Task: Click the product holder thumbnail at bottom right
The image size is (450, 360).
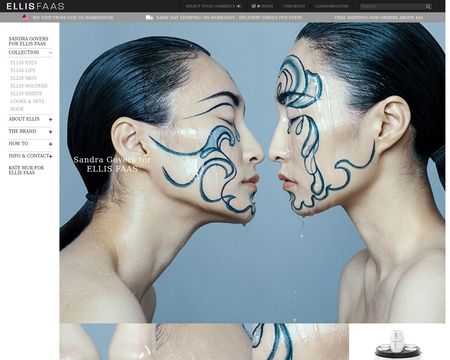Action: coord(397,344)
